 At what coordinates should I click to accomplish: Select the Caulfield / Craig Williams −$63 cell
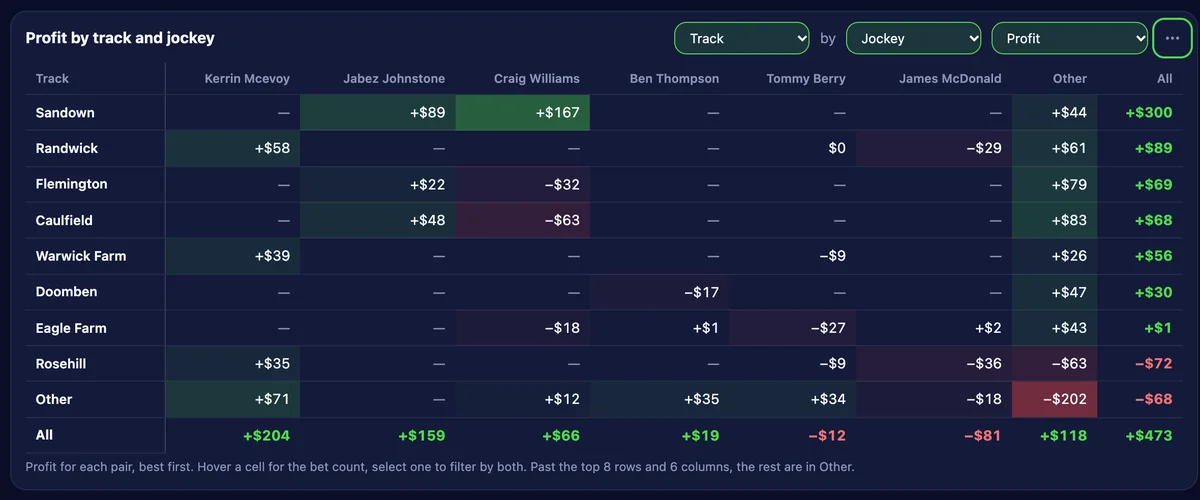click(523, 220)
